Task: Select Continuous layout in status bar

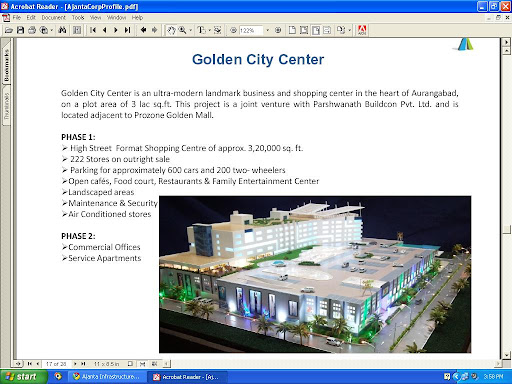Action: coord(142,364)
